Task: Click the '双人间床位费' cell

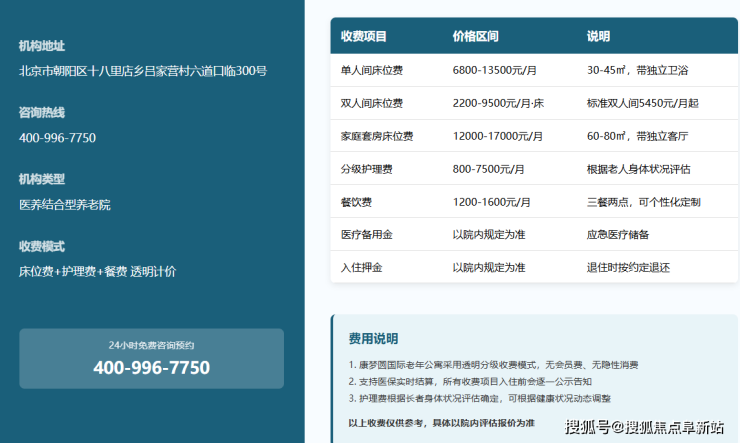Action: coord(371,103)
